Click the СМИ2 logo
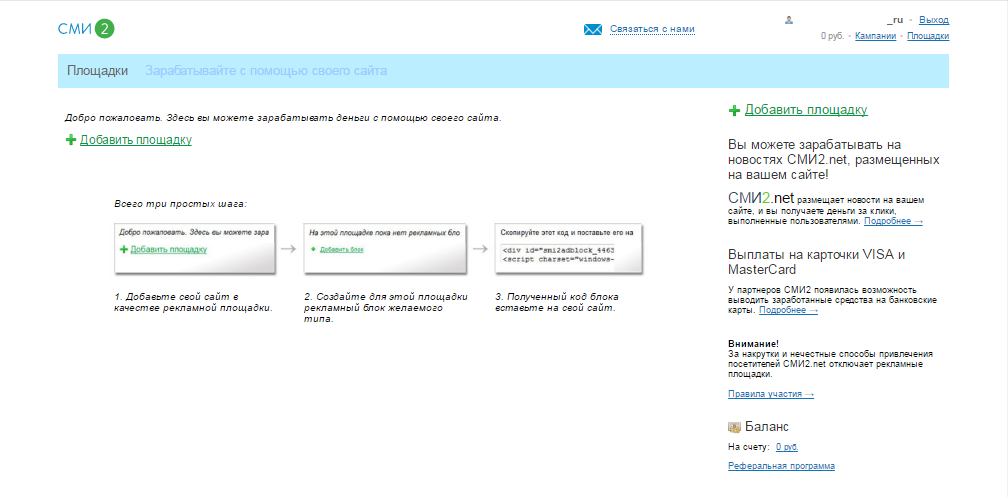This screenshot has width=1008, height=500. 86,28
